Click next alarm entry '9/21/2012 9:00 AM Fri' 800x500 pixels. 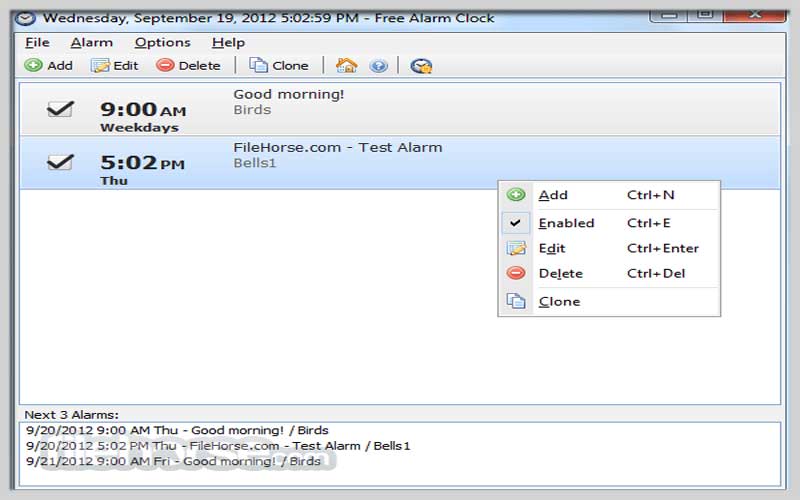pyautogui.click(x=173, y=461)
